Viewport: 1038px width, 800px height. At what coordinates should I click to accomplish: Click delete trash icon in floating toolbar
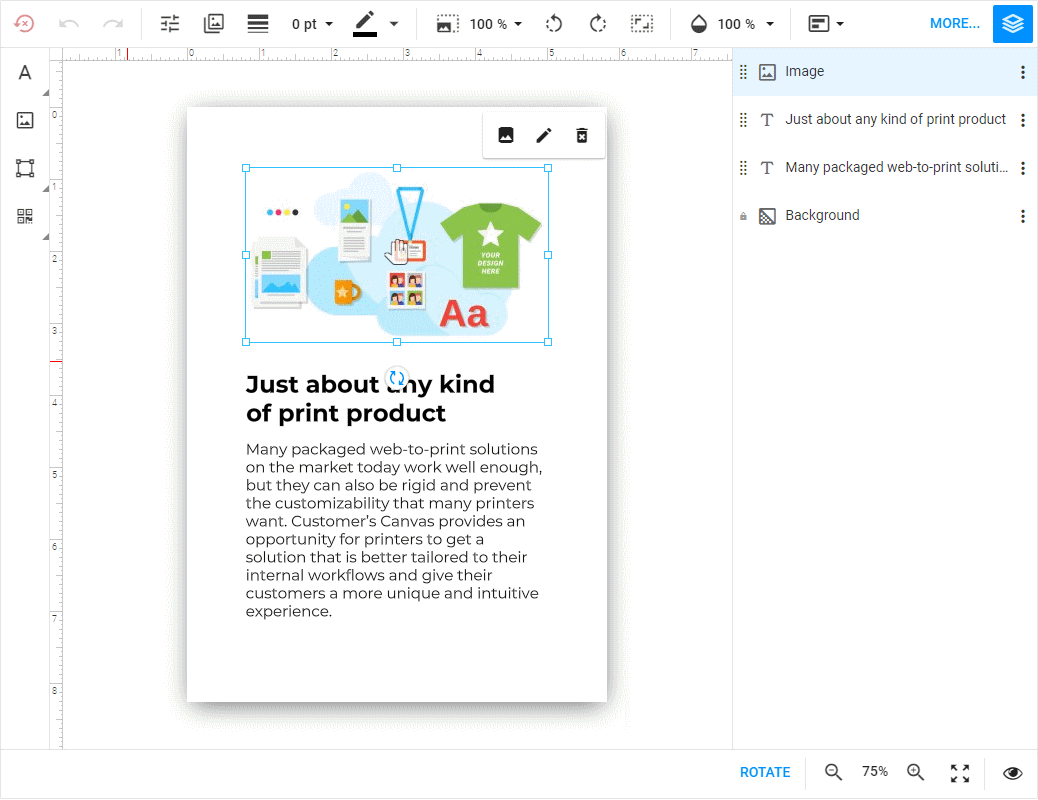581,135
